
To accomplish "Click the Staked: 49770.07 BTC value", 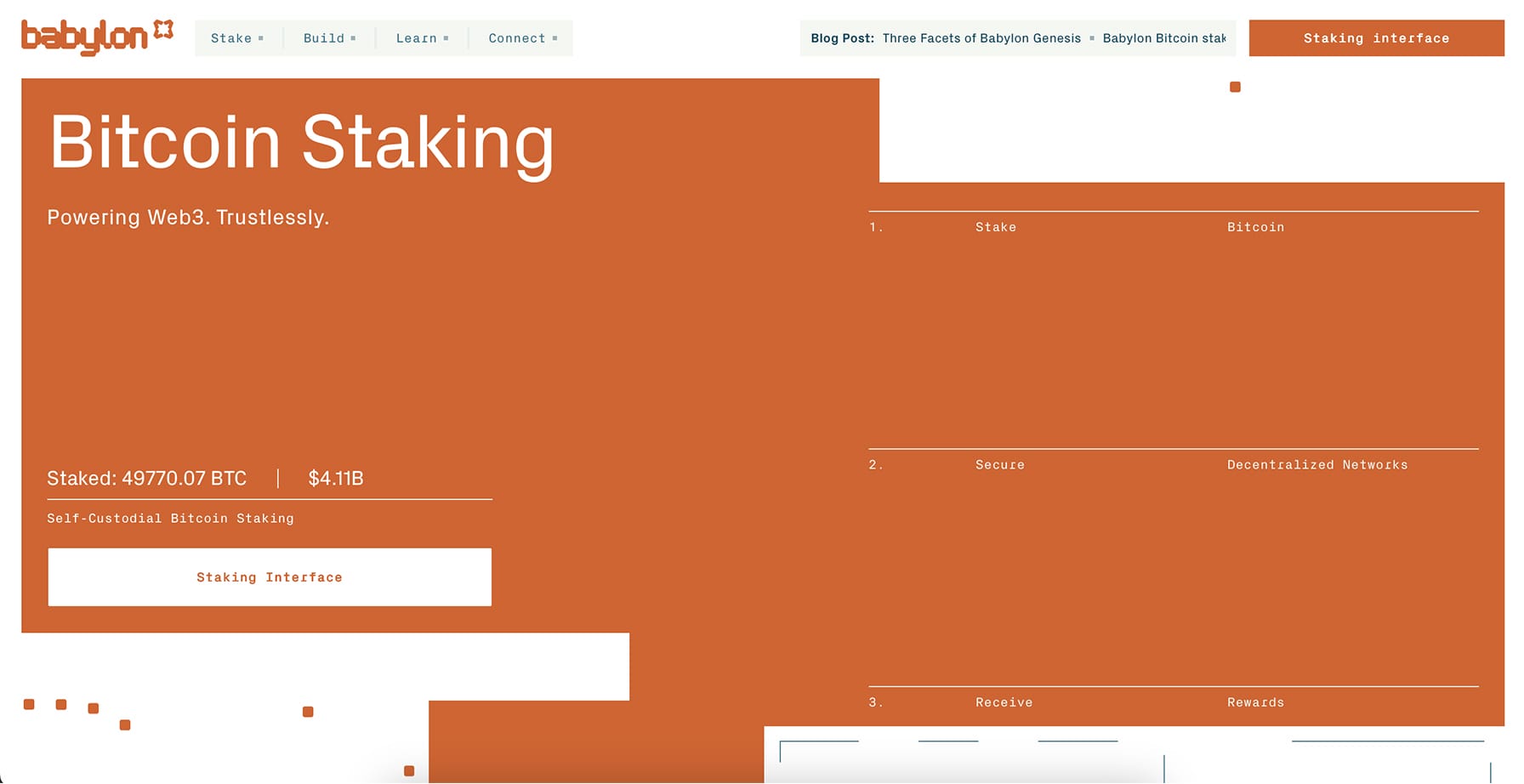I will [146, 478].
